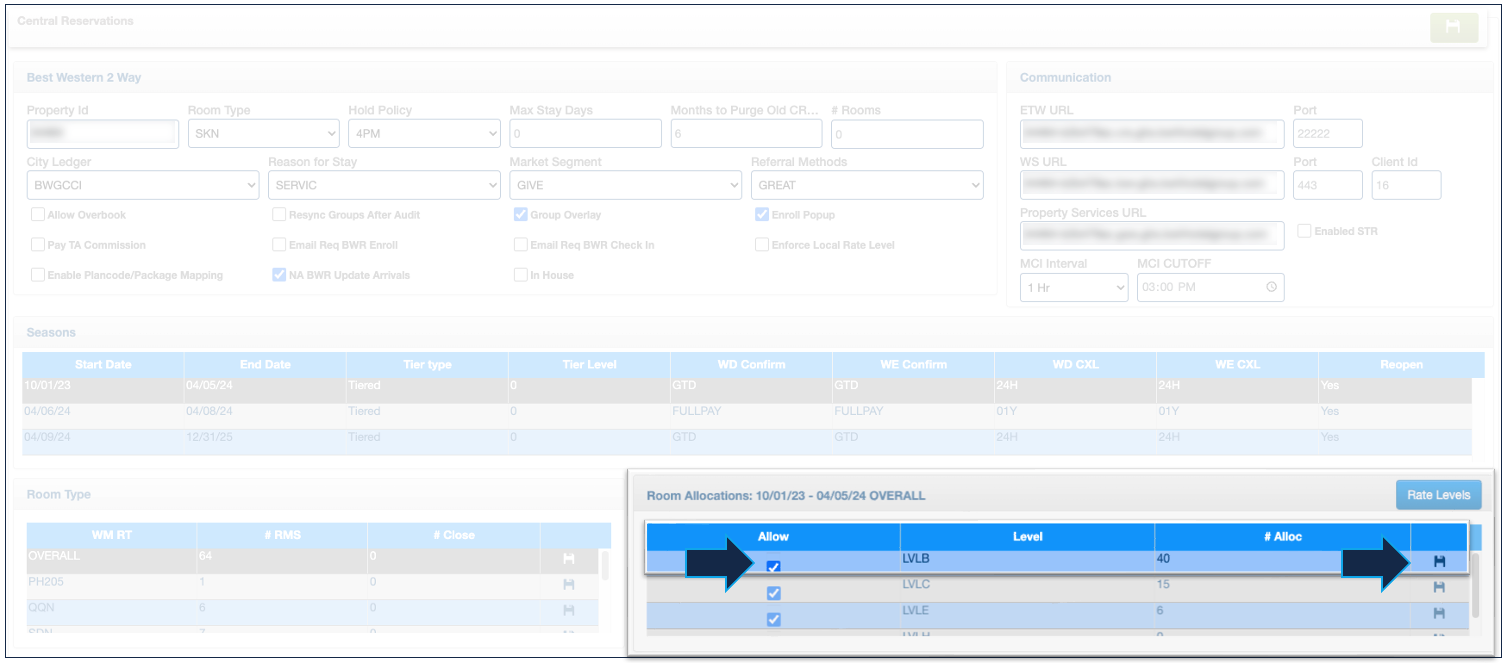Screen dimensions: 1506x663
Task: Click the Max Stay Days input field
Action: [x=585, y=134]
